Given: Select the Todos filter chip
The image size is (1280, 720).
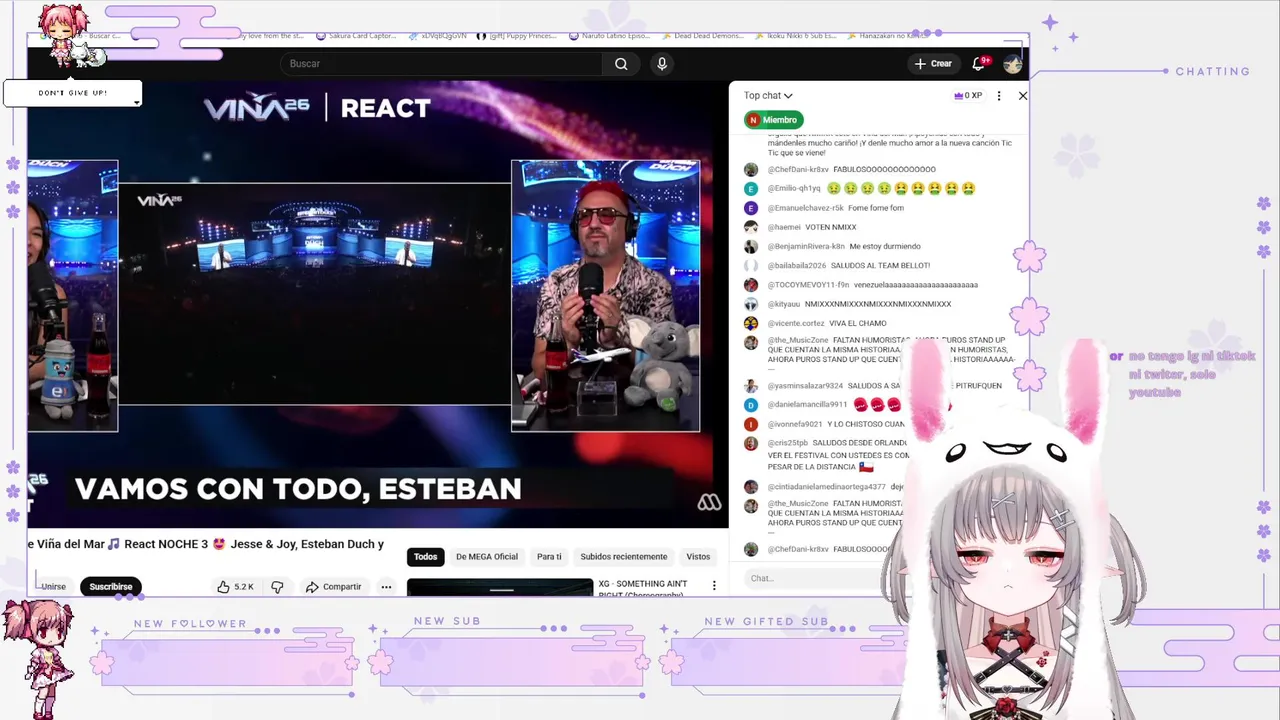Looking at the screenshot, I should pos(426,557).
